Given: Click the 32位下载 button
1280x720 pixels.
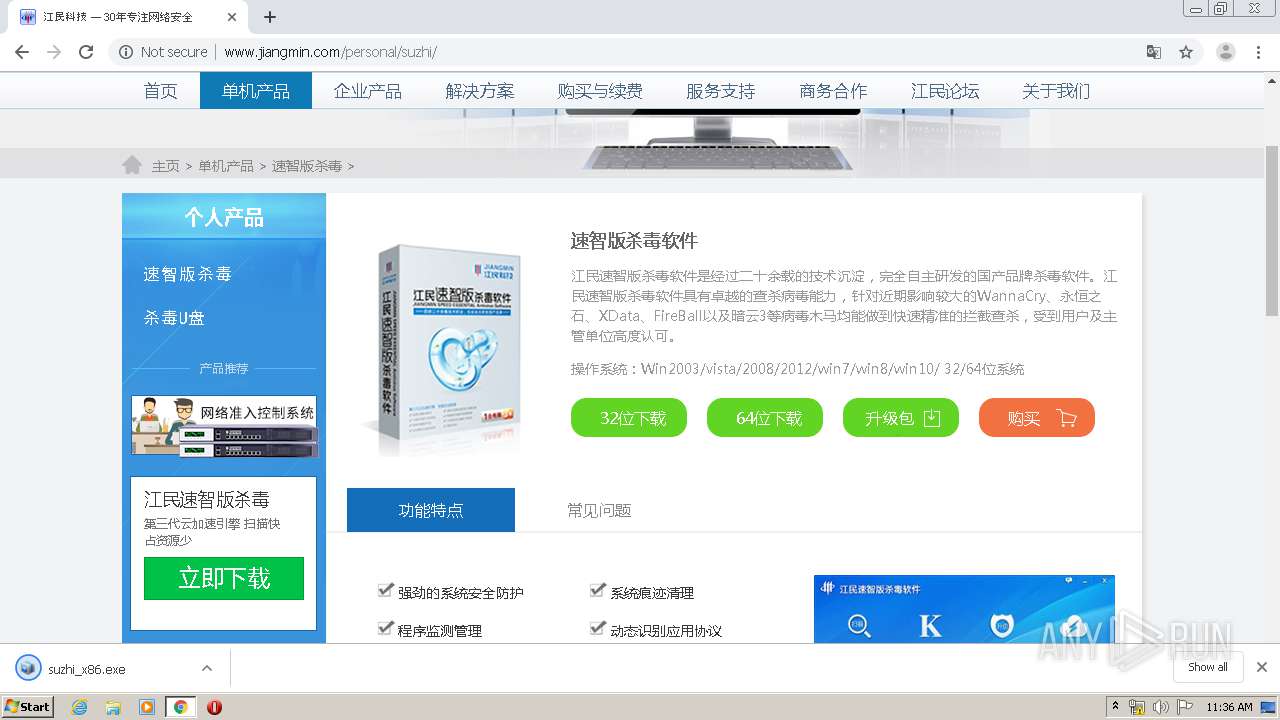Looking at the screenshot, I should [x=629, y=418].
